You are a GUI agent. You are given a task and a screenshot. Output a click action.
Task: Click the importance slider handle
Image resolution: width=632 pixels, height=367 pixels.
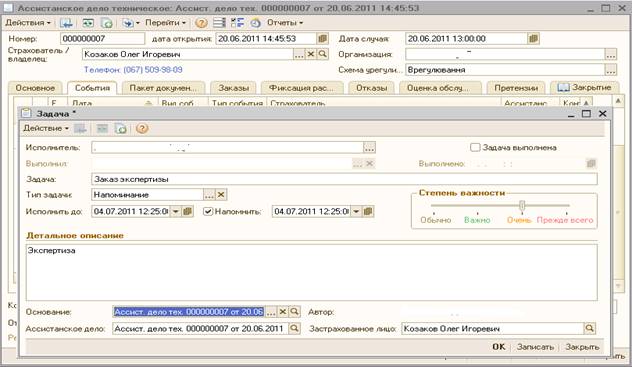pos(522,205)
